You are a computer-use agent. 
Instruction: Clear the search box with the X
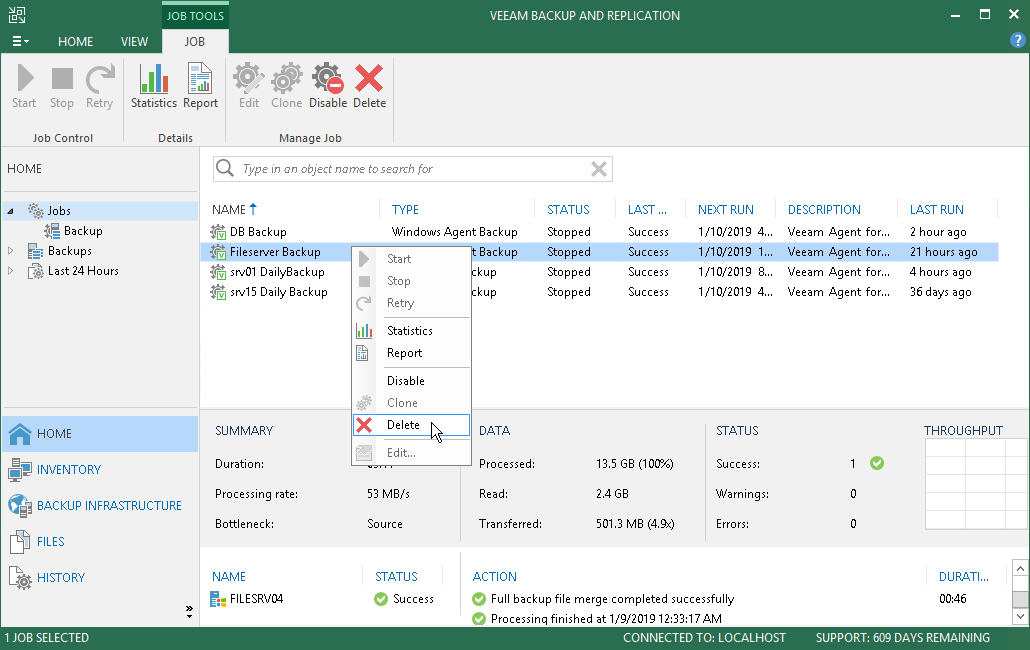598,169
